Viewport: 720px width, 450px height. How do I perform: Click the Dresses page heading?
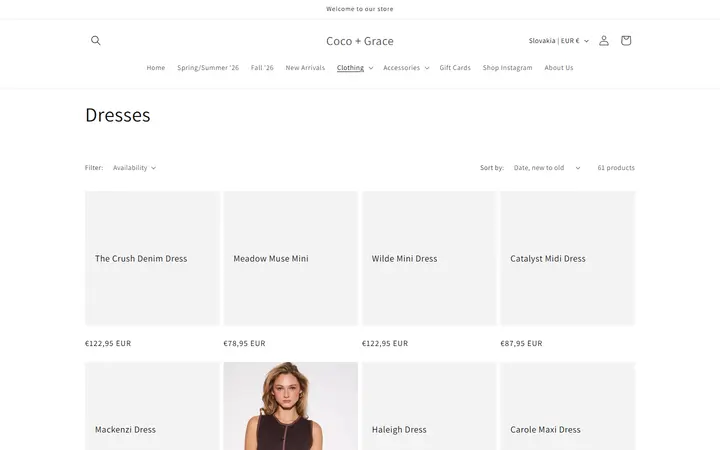click(x=118, y=115)
